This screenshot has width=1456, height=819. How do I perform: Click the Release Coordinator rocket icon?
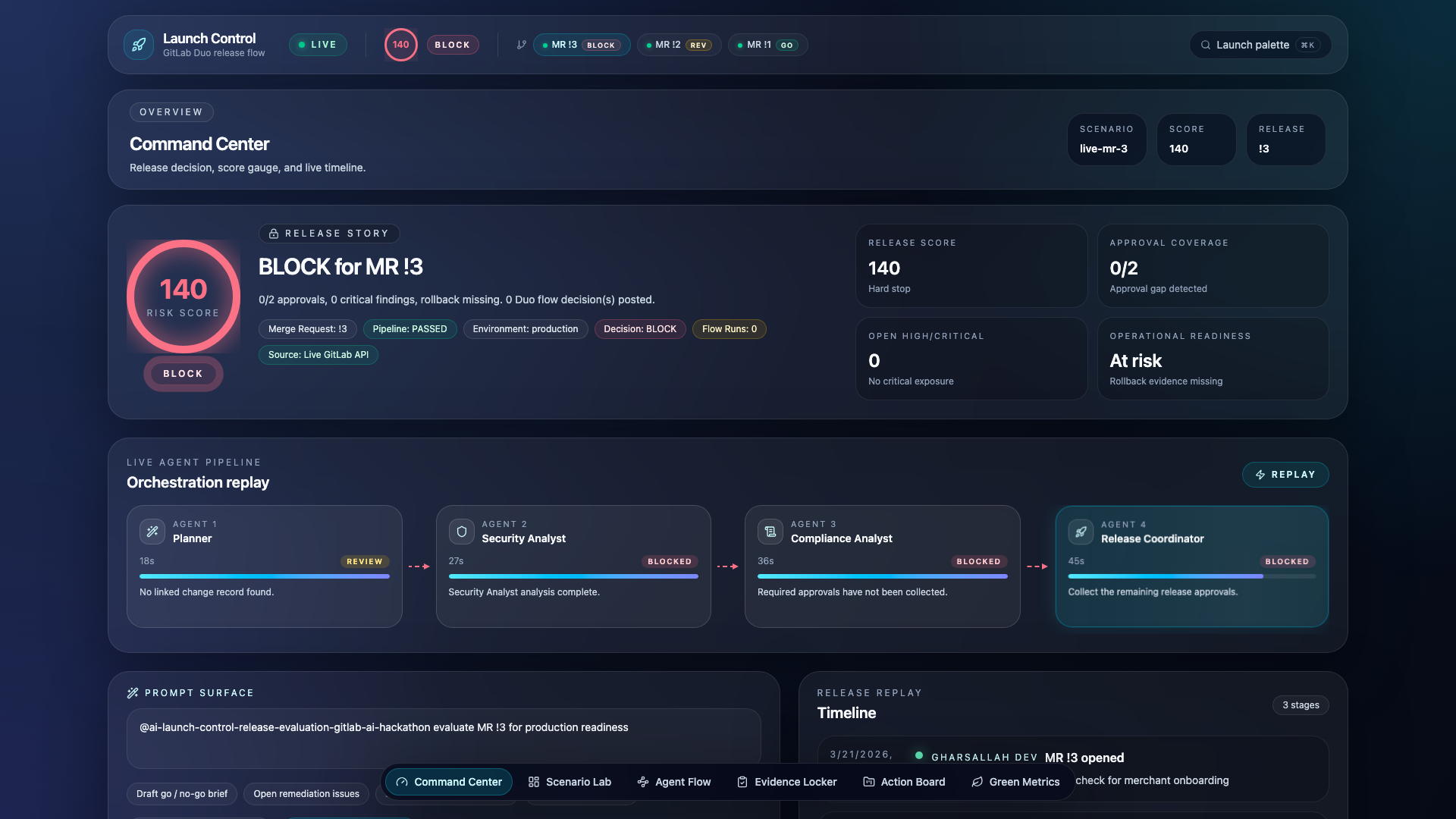[1081, 532]
